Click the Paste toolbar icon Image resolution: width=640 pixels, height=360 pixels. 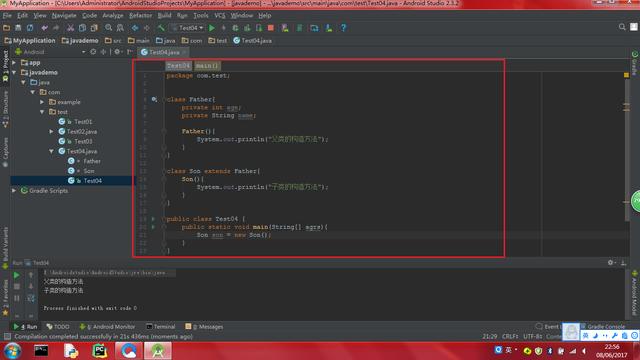(94, 28)
